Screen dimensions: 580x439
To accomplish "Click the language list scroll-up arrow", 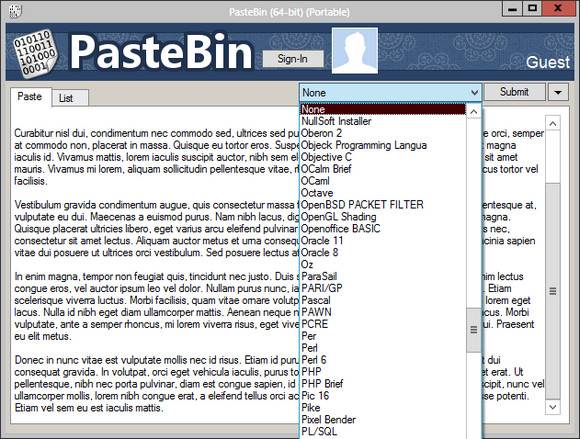I will 474,111.
